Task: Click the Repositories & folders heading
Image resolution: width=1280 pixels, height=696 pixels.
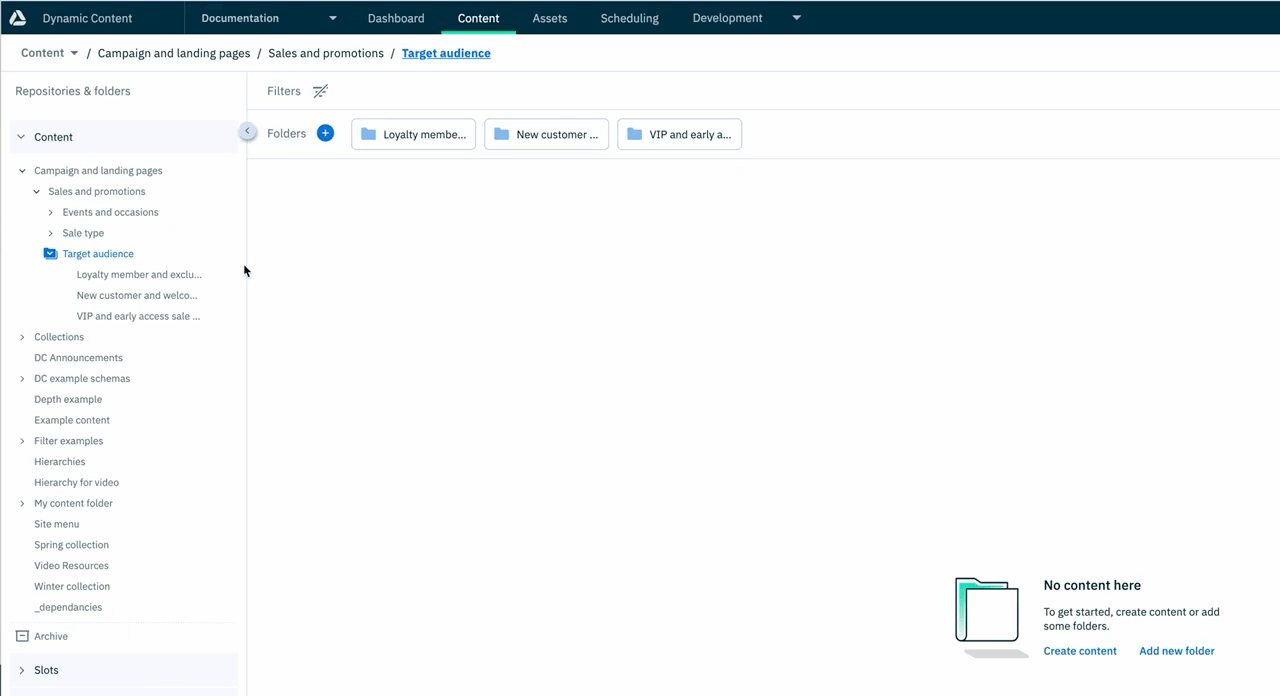Action: (73, 91)
